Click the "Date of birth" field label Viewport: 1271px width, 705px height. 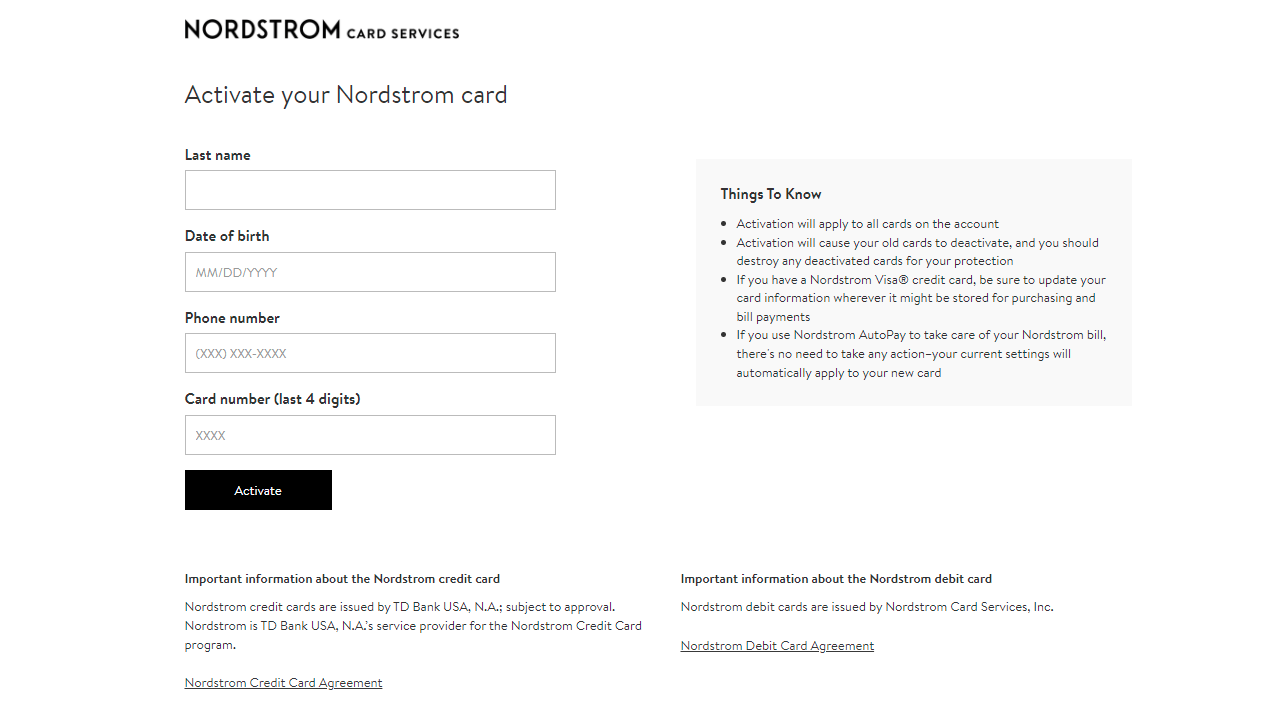click(x=227, y=236)
